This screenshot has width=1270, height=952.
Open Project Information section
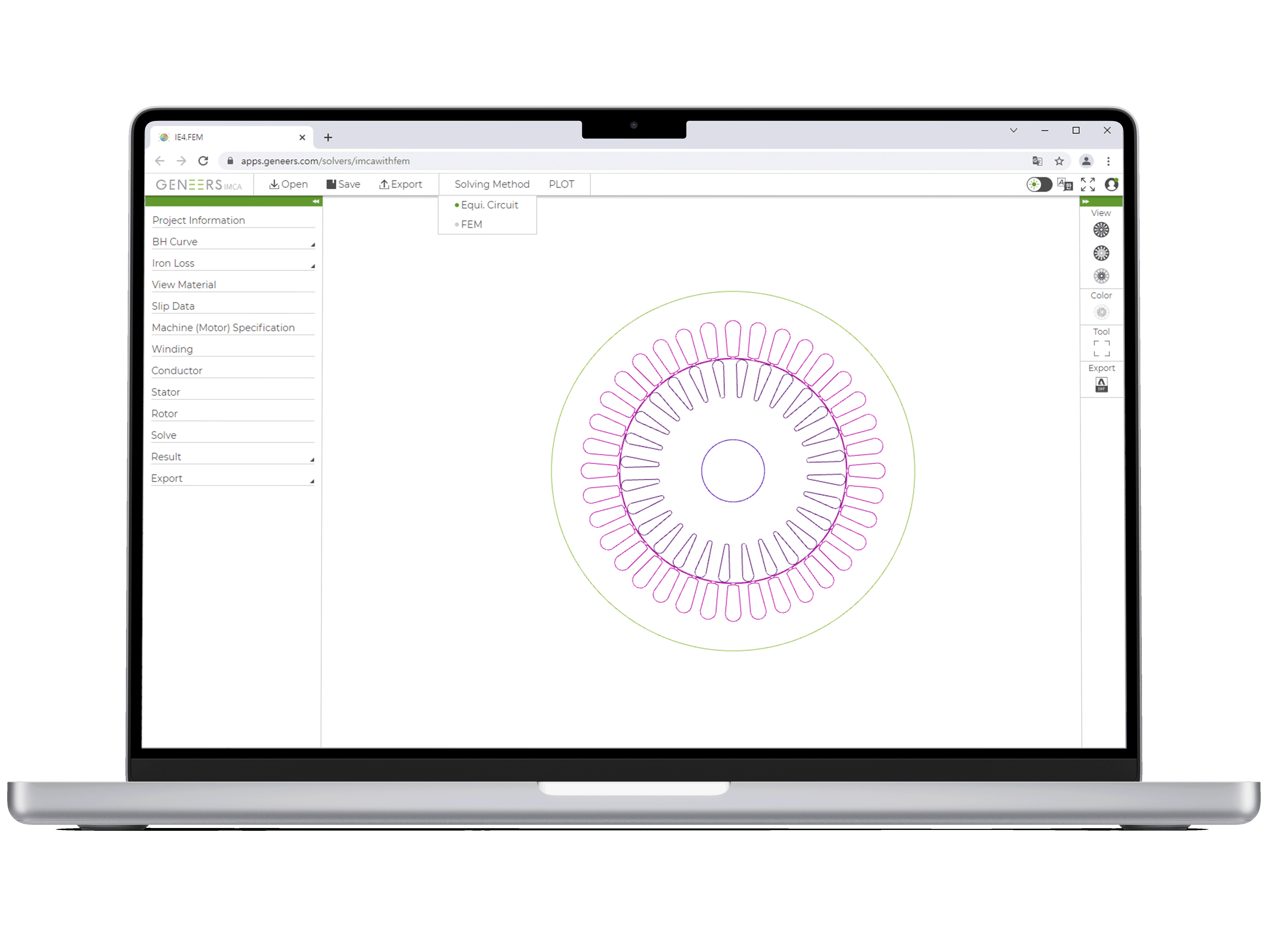point(233,220)
